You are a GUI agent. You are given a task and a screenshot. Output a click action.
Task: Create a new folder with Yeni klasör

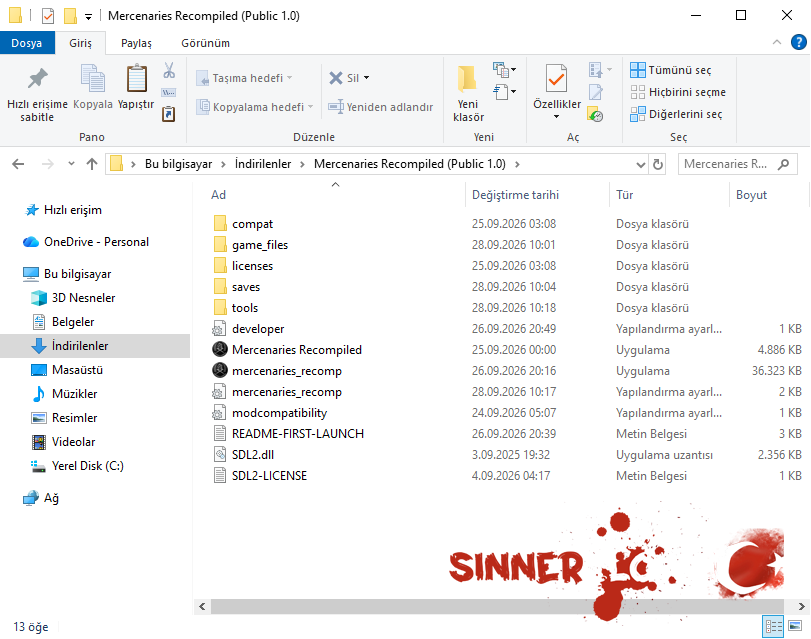[468, 93]
